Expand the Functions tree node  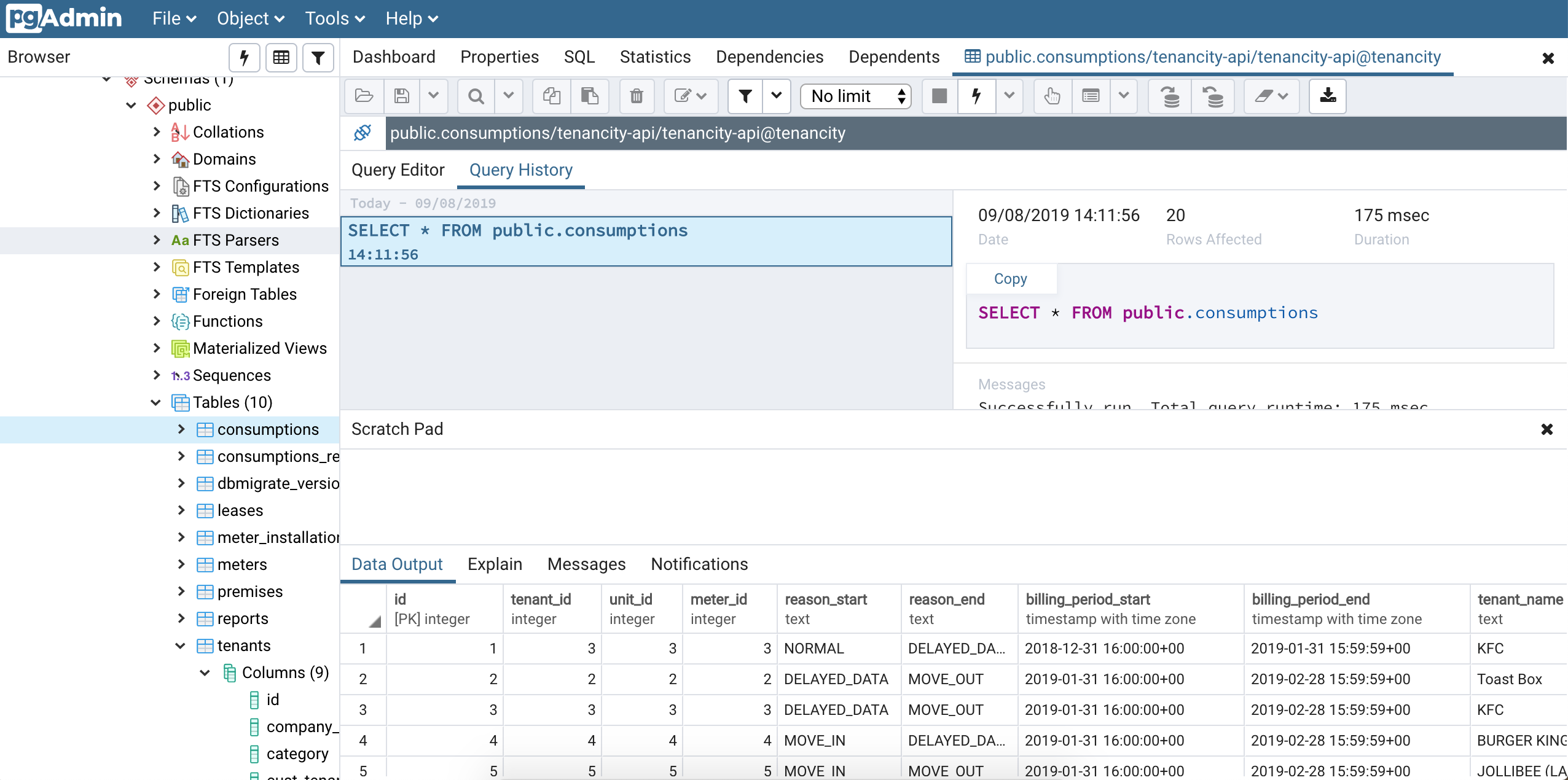(x=157, y=321)
